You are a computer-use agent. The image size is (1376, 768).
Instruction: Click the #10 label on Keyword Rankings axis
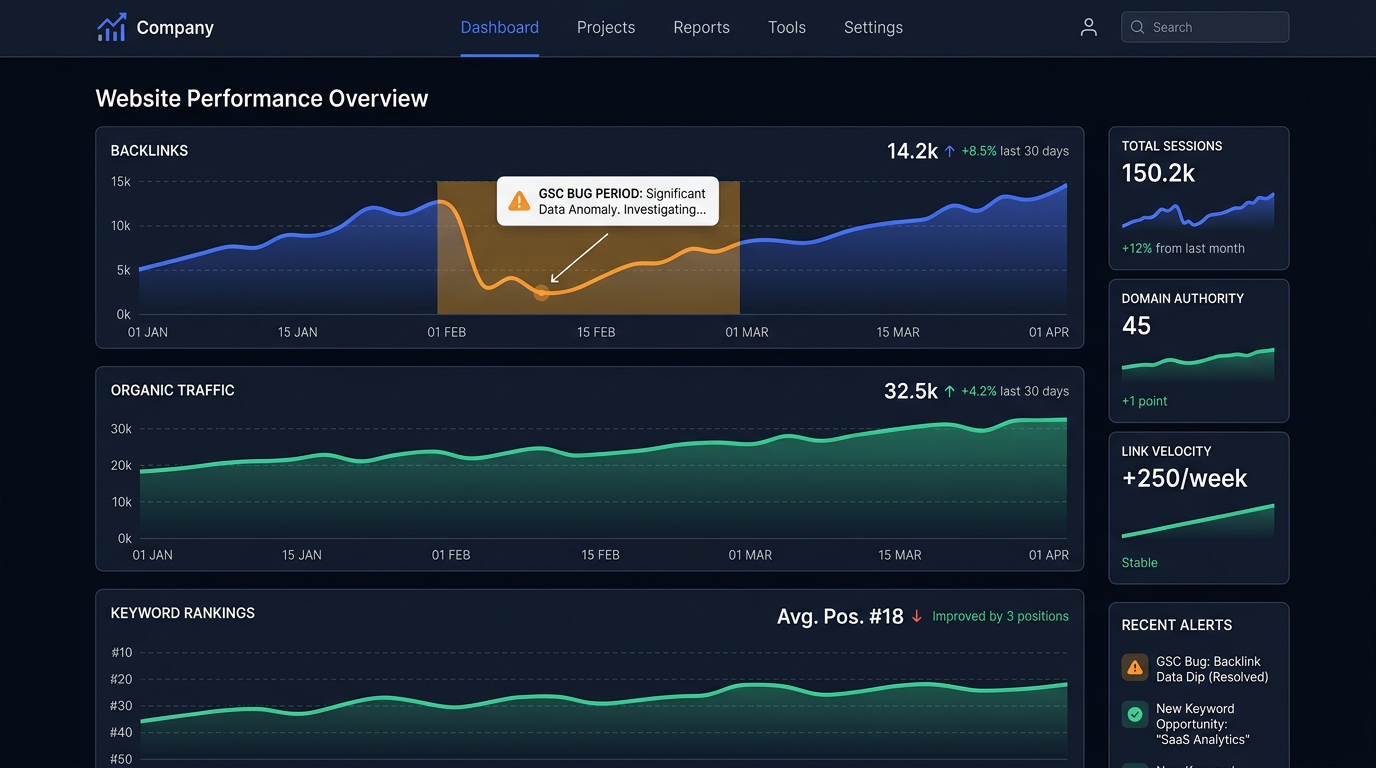[x=121, y=652]
